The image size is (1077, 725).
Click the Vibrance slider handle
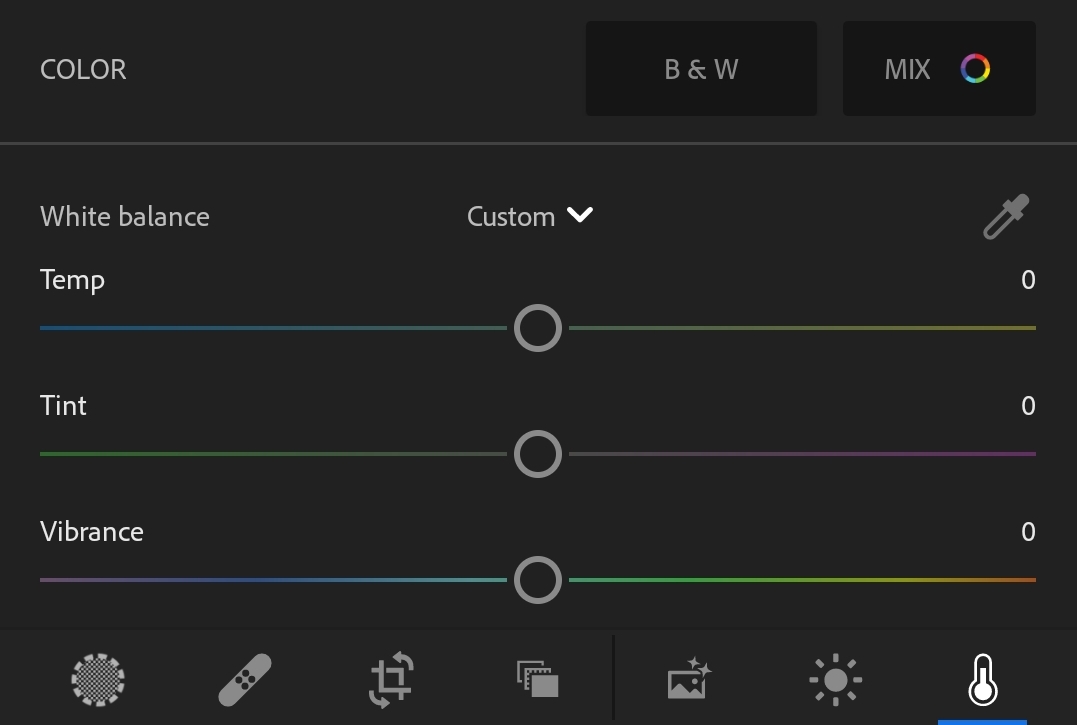[538, 580]
